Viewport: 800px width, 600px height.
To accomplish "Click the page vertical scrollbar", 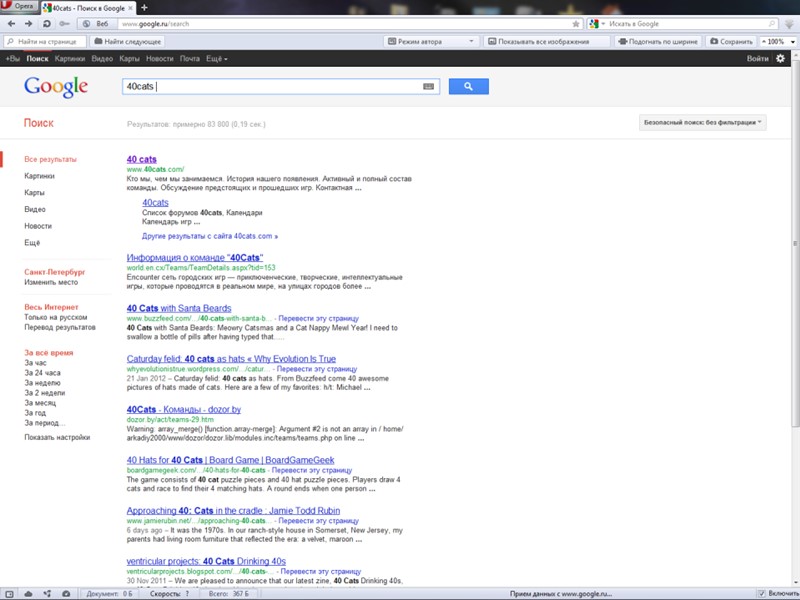I will (795, 245).
